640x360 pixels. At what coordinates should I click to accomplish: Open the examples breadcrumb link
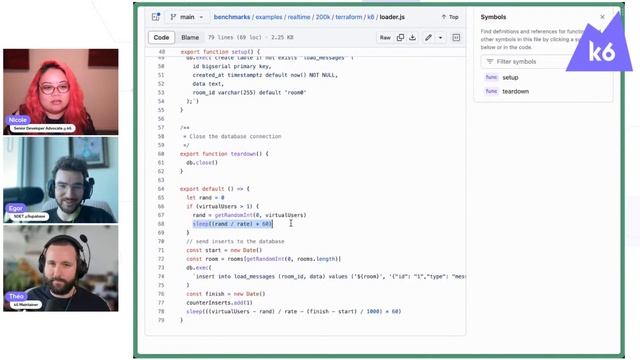269,17
